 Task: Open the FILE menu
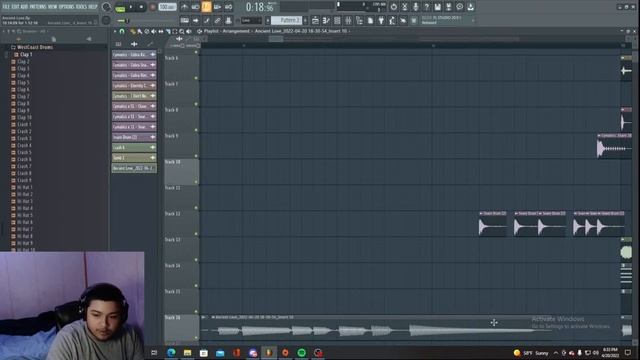point(7,7)
